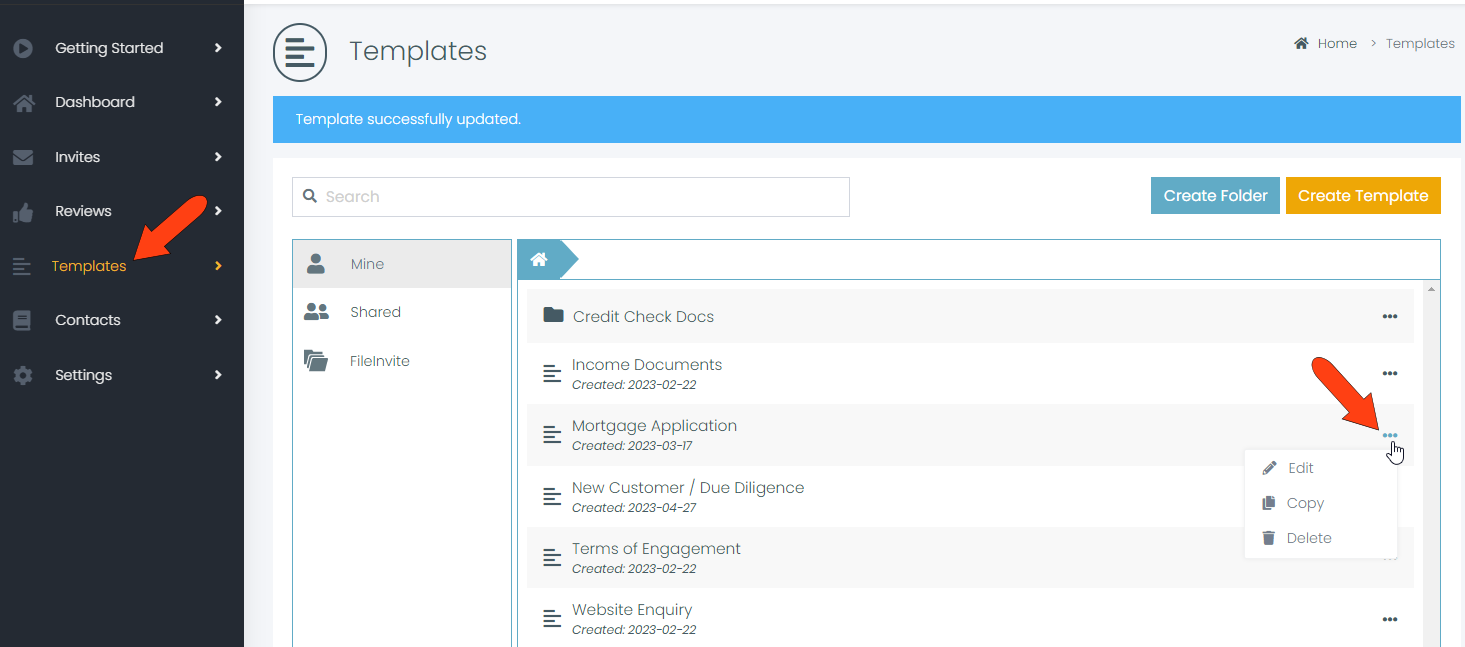Click the Contacts book icon
This screenshot has height=647, width=1465.
[x=23, y=320]
